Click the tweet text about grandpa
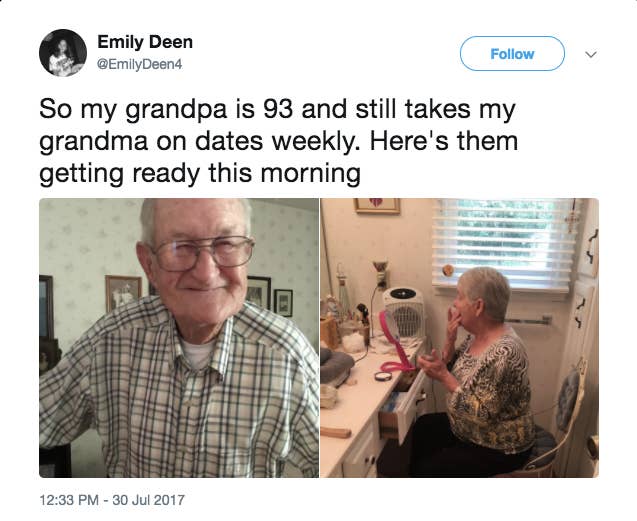Image resolution: width=637 pixels, height=521 pixels. point(279,141)
